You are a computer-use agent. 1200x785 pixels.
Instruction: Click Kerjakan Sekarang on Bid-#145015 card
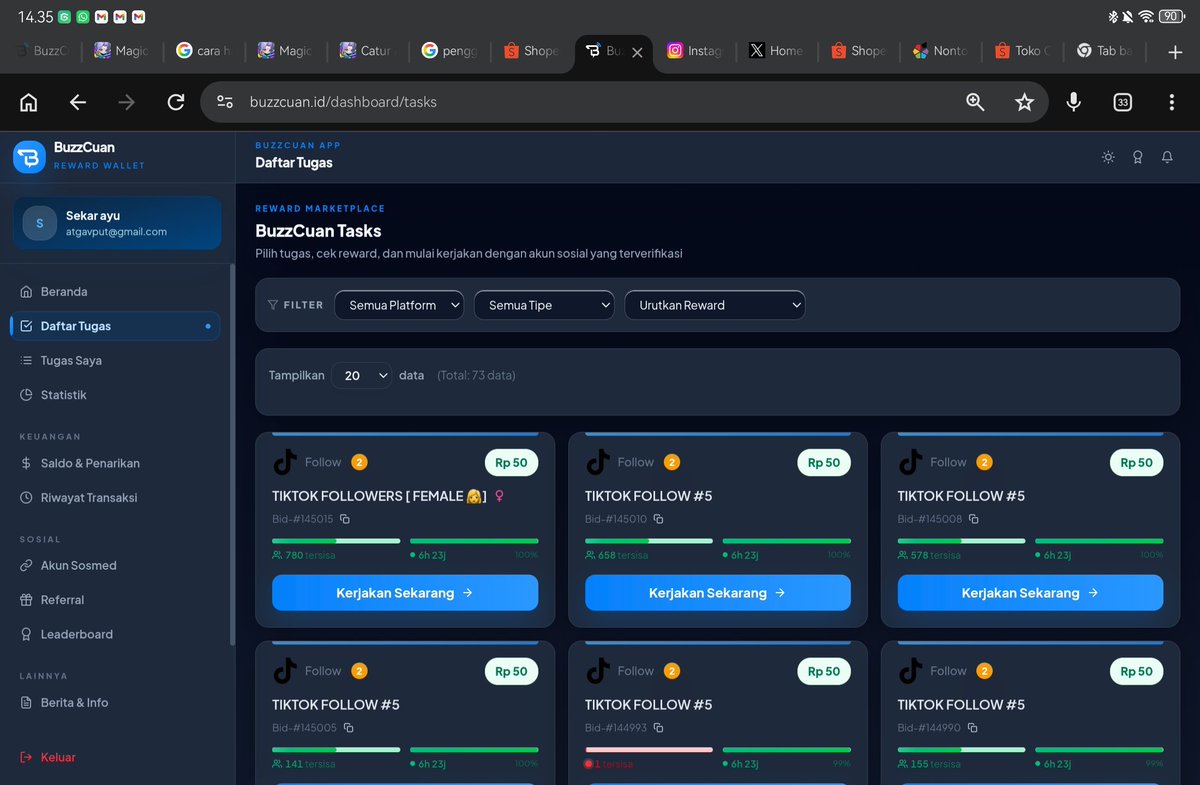tap(405, 593)
